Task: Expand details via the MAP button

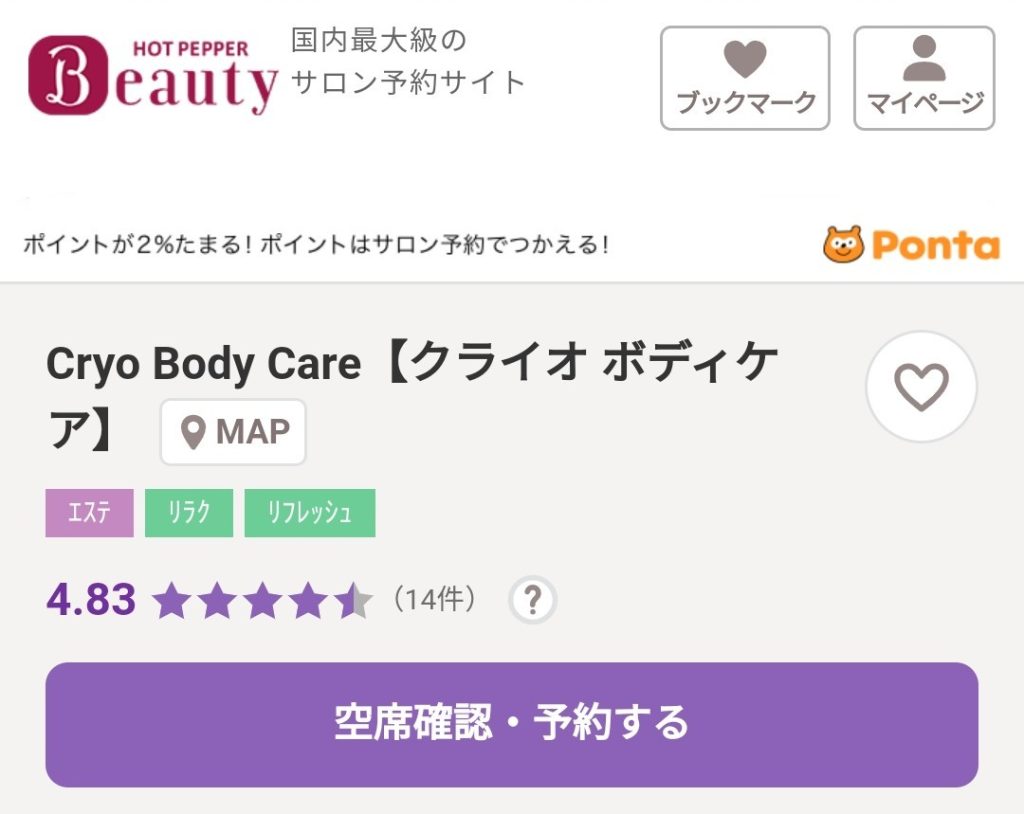Action: click(x=233, y=432)
